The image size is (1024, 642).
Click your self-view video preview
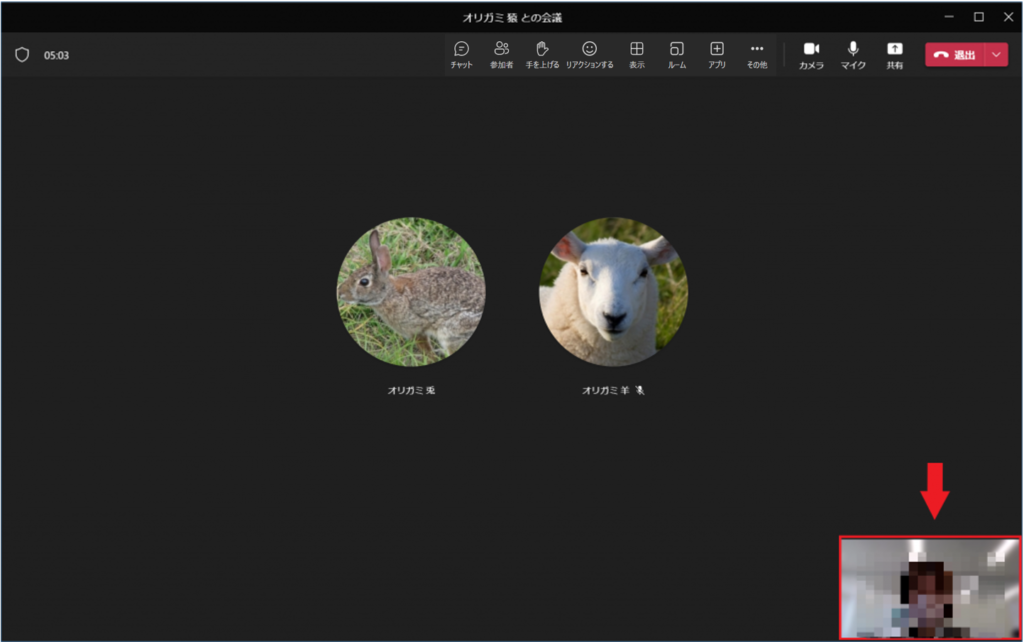pyautogui.click(x=930, y=588)
